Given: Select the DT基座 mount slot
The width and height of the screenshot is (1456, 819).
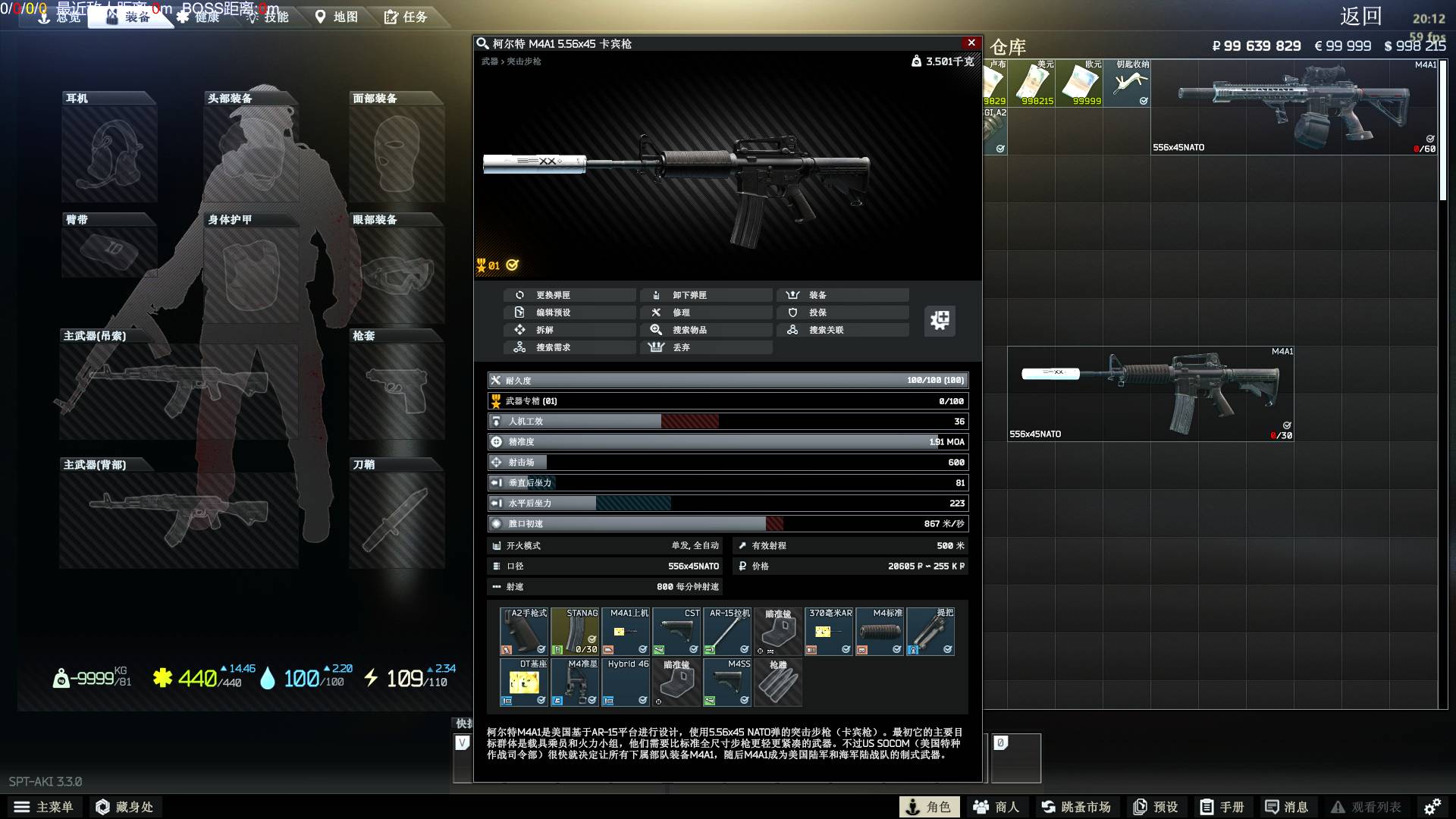Looking at the screenshot, I should (x=524, y=682).
